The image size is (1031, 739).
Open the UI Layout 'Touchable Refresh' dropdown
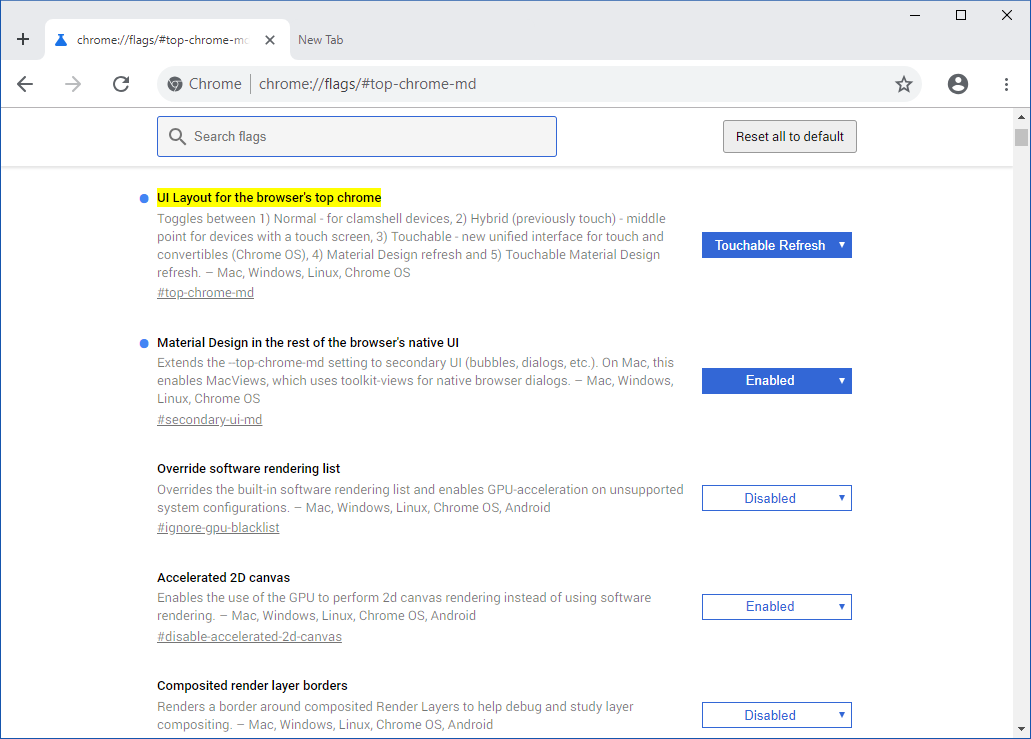coord(776,245)
